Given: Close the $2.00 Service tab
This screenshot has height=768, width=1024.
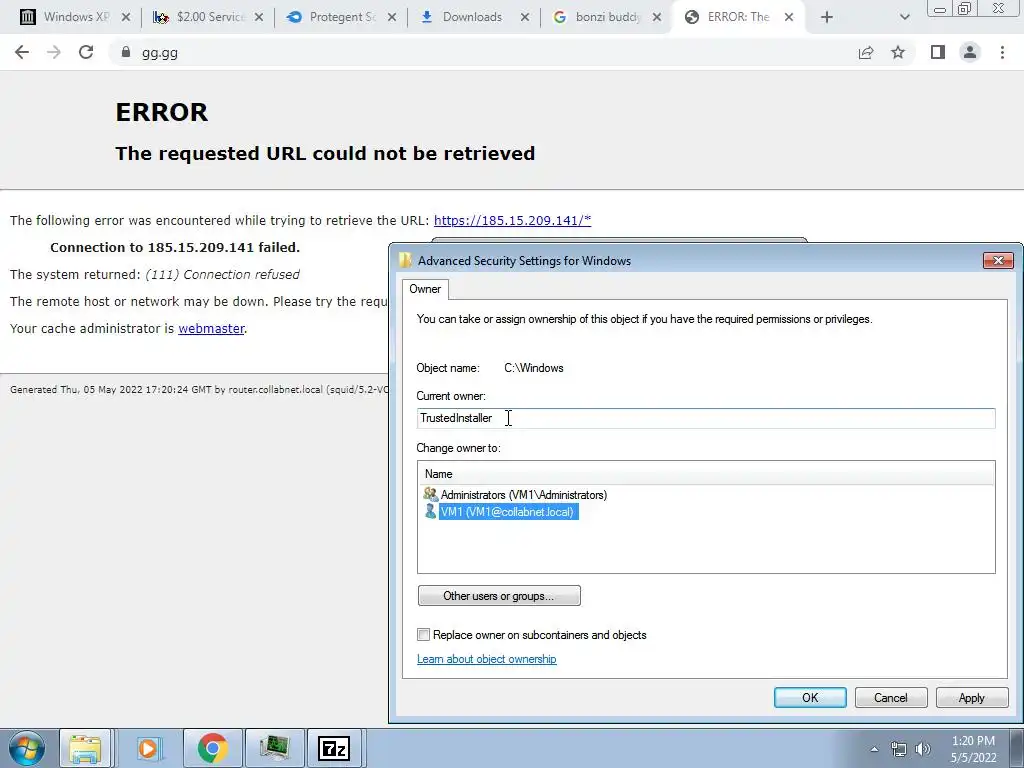Looking at the screenshot, I should click(x=259, y=17).
